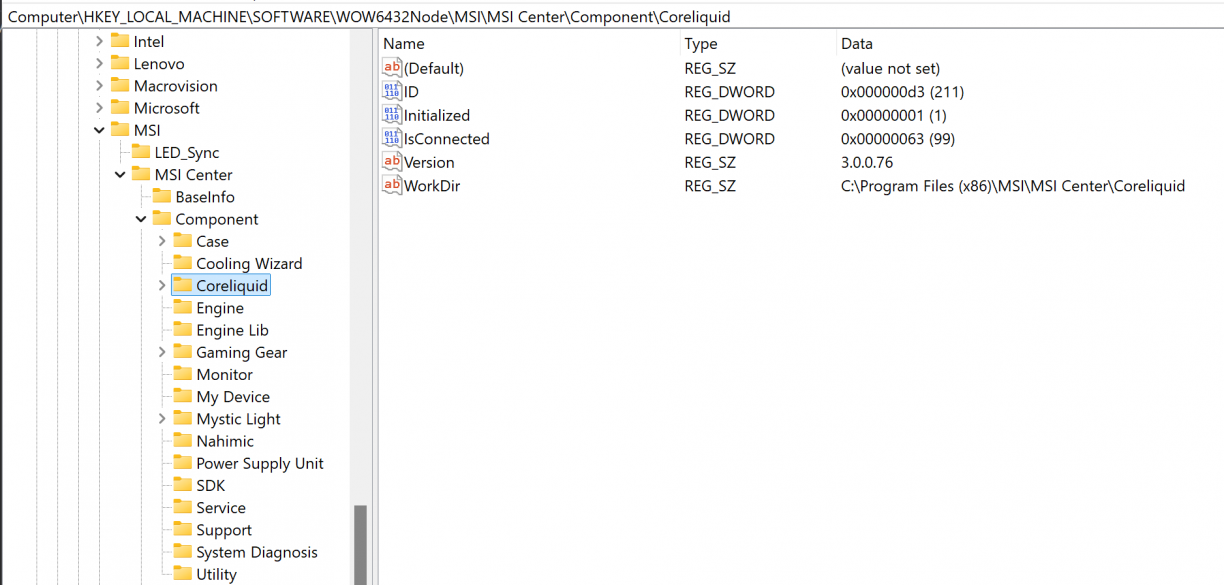The image size is (1224, 585).
Task: Click the IsConnected DWORD value icon
Action: pos(392,139)
